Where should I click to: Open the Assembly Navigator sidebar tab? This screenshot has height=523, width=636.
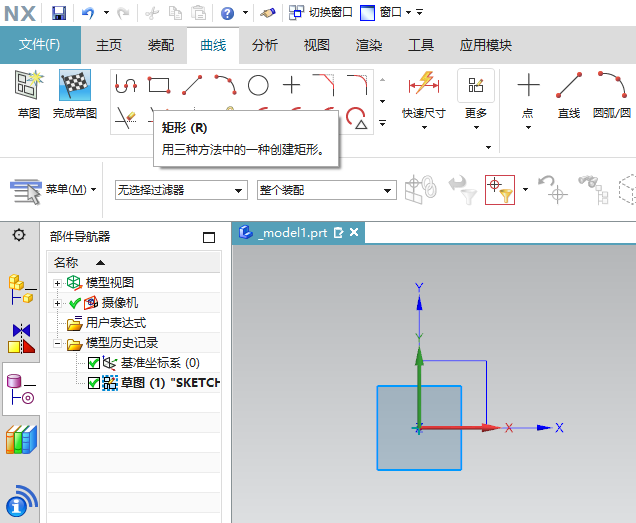tap(20, 289)
